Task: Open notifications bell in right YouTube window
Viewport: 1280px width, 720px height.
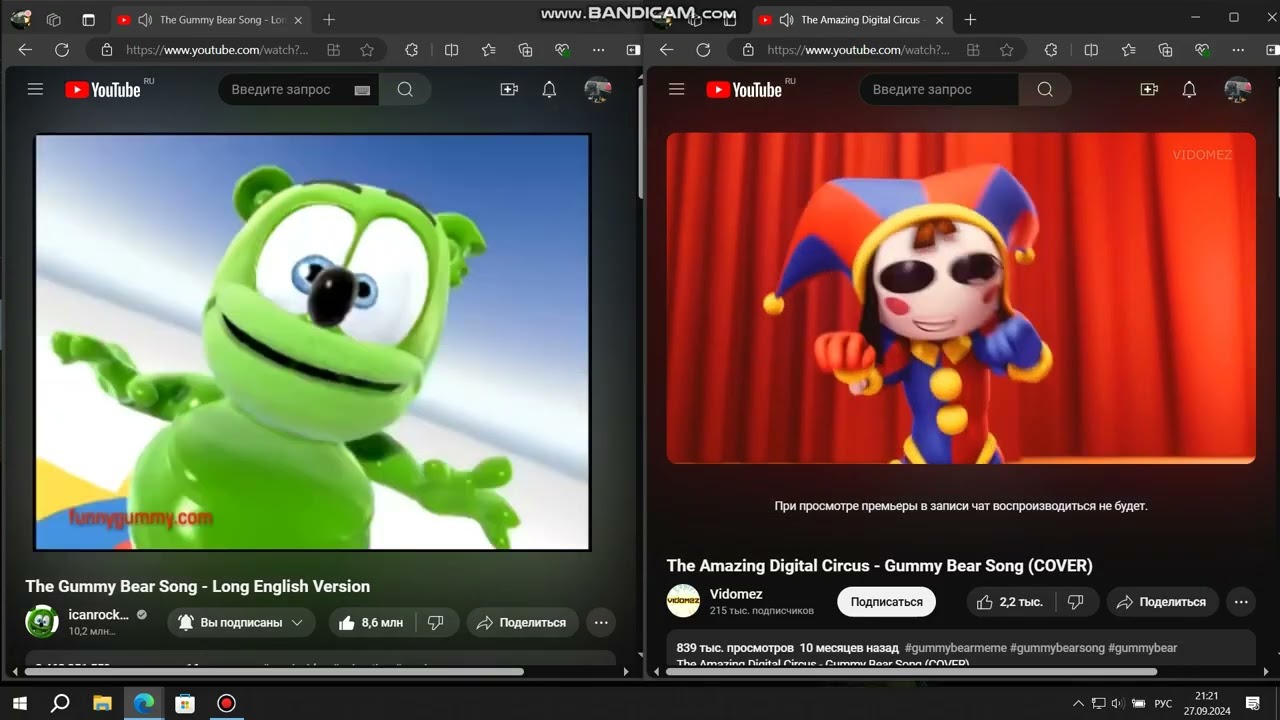Action: click(1189, 89)
